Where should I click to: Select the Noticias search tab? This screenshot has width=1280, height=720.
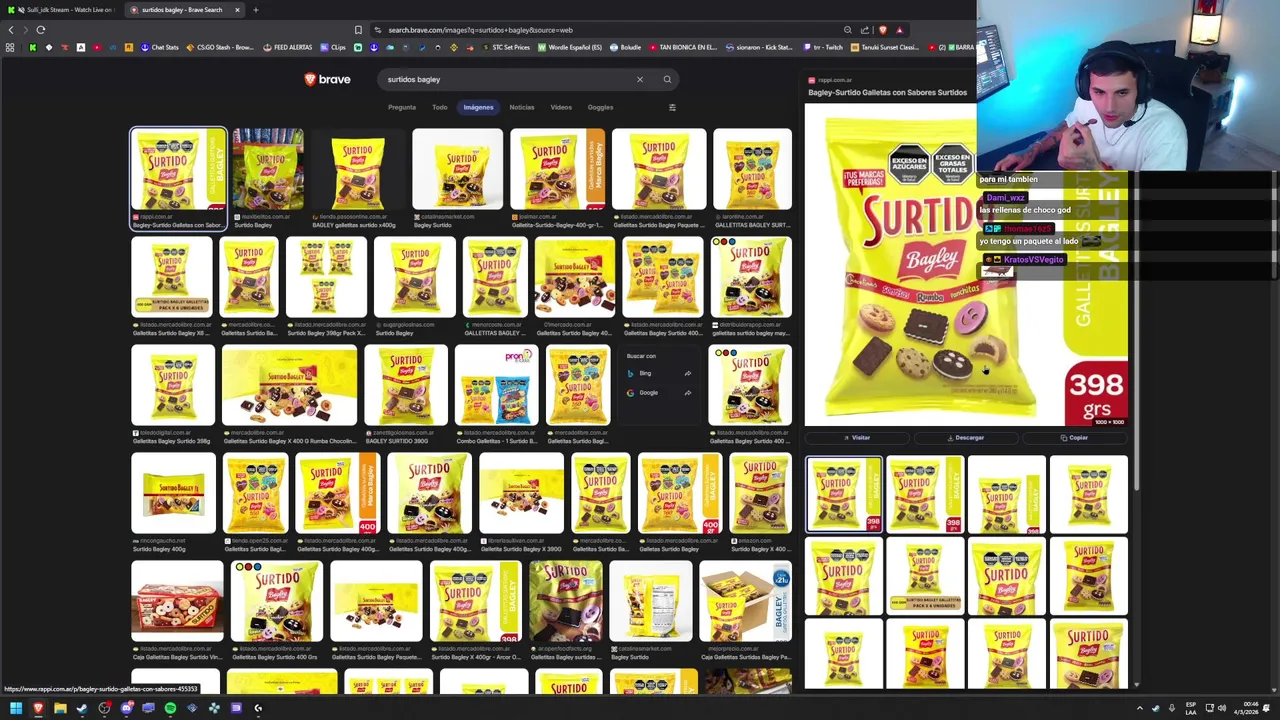[521, 107]
